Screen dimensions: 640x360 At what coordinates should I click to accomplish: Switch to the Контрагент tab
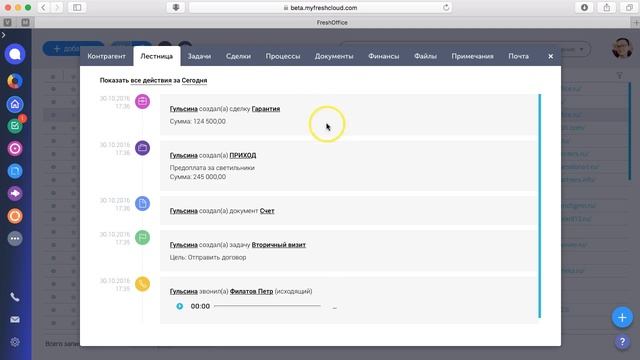pyautogui.click(x=107, y=56)
